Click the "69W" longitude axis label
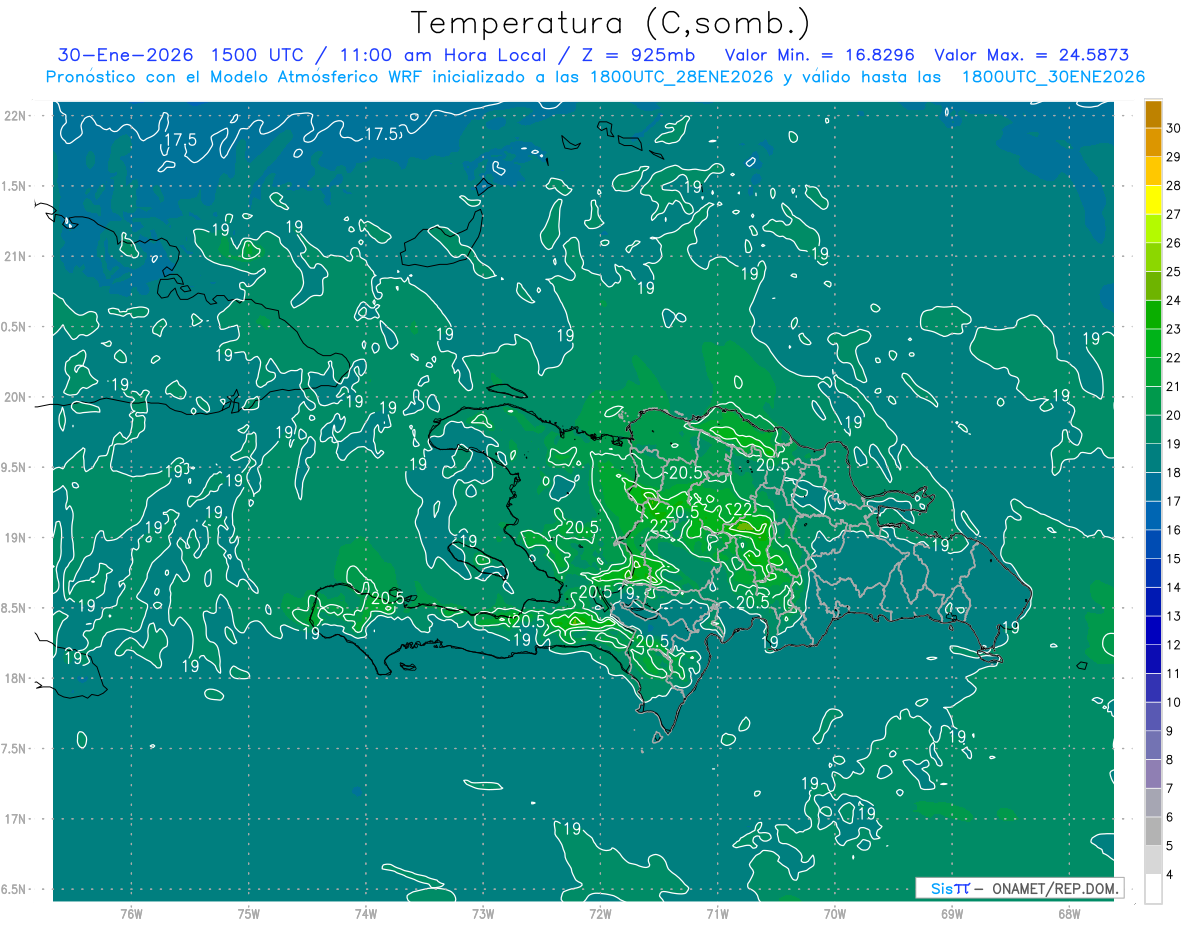This screenshot has height=927, width=1200. (x=951, y=913)
